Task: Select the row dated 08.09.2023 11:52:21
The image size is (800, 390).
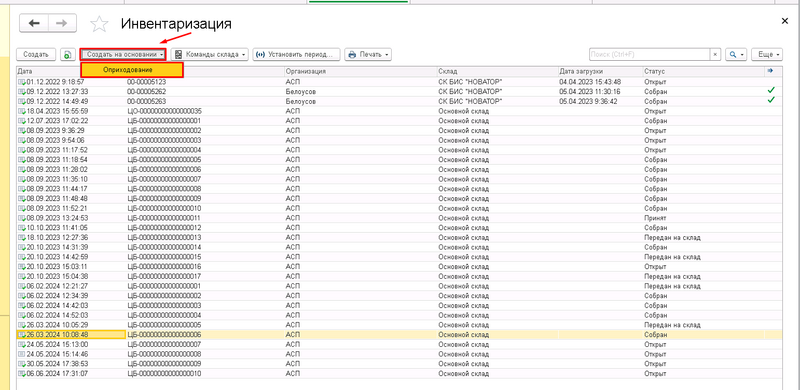Action: 399,208
